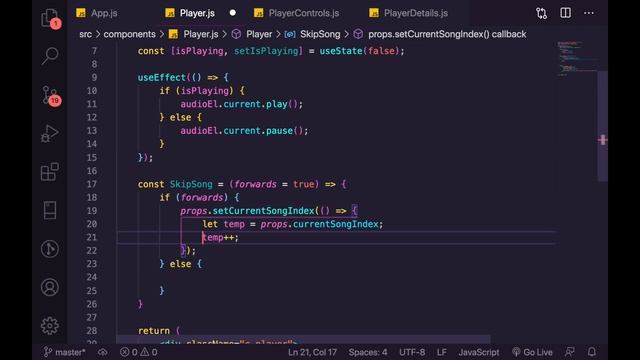This screenshot has height=360, width=640.
Task: Open the Search view icon
Action: [50, 56]
